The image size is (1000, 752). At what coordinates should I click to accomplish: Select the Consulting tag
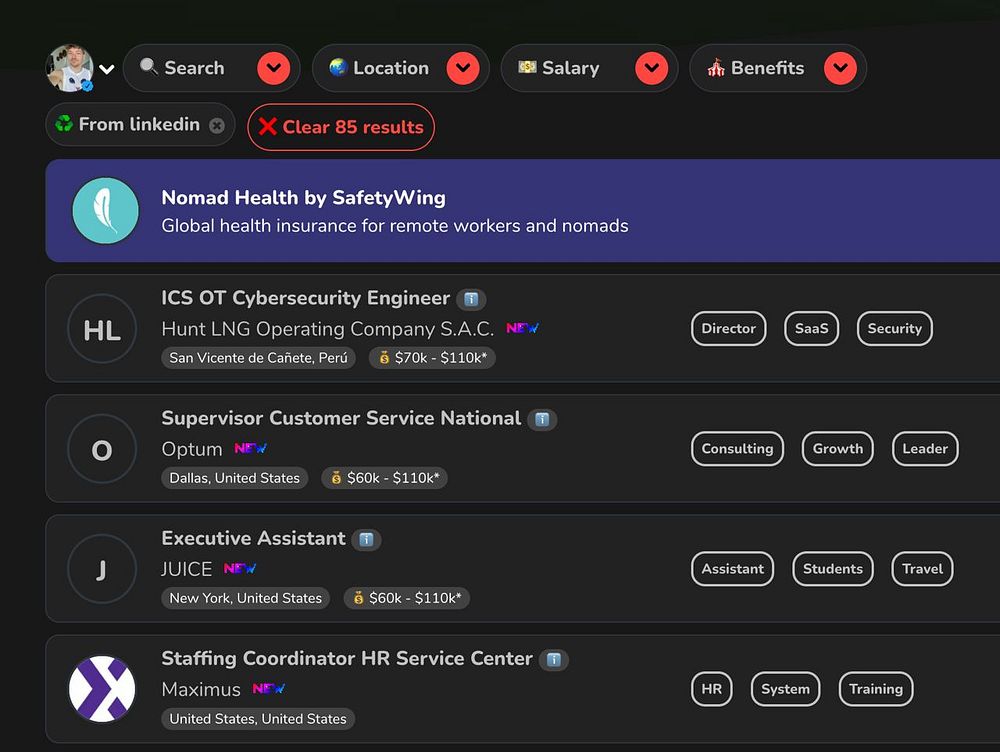(x=737, y=448)
